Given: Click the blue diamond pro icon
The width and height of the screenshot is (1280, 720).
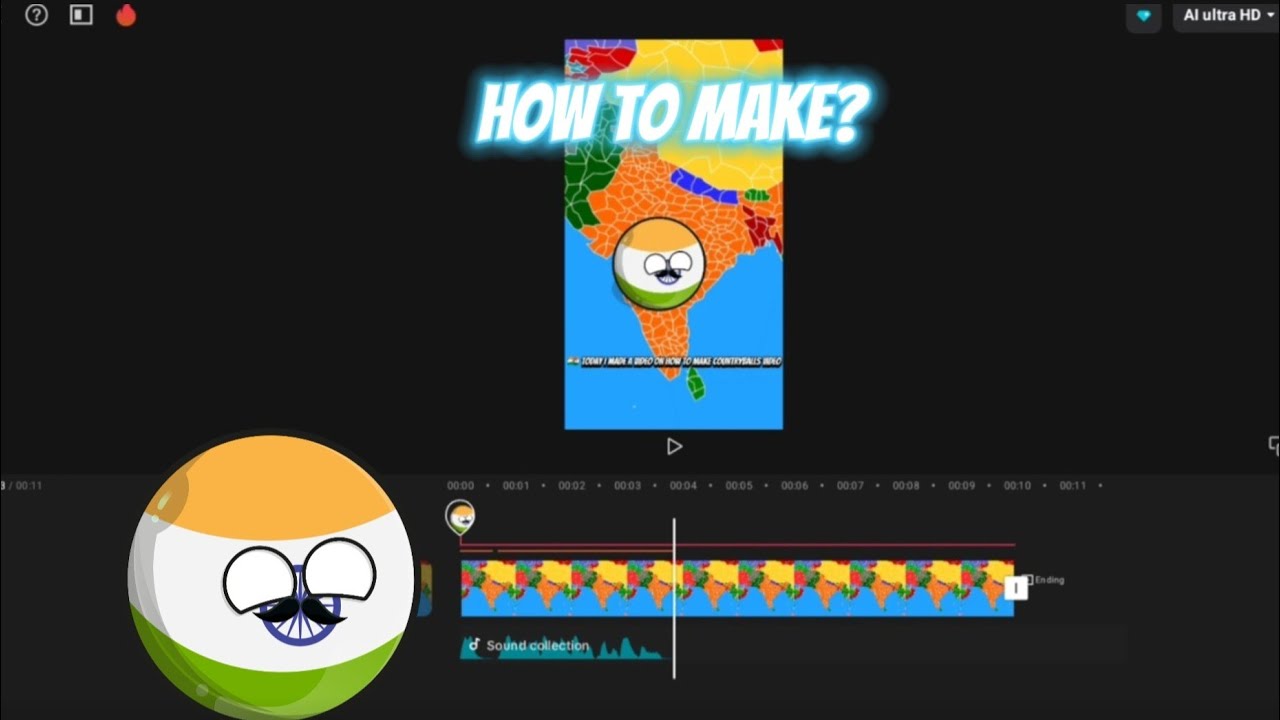Looking at the screenshot, I should pyautogui.click(x=1144, y=16).
